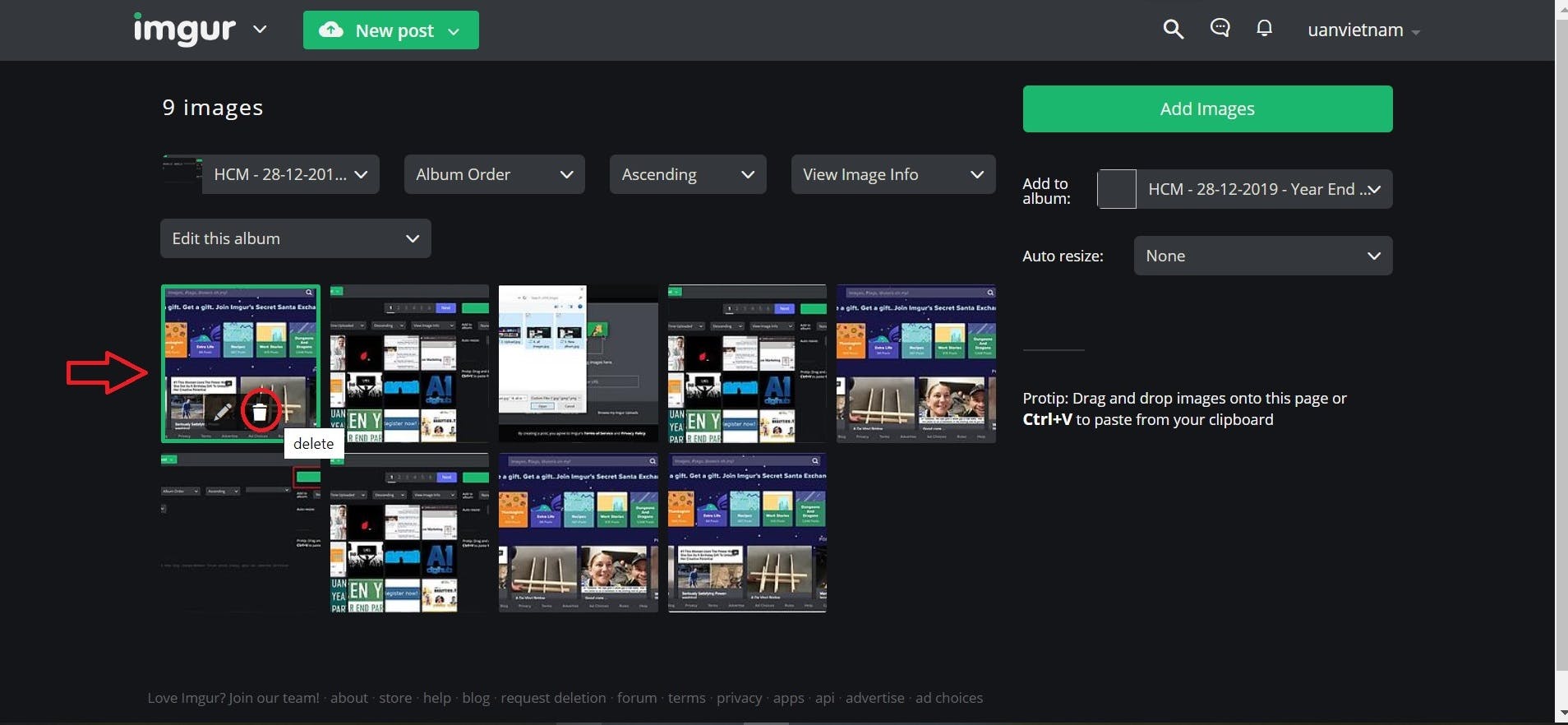Change the Ascending order dropdown
Screen dimensions: 1568x725
pyautogui.click(x=688, y=174)
